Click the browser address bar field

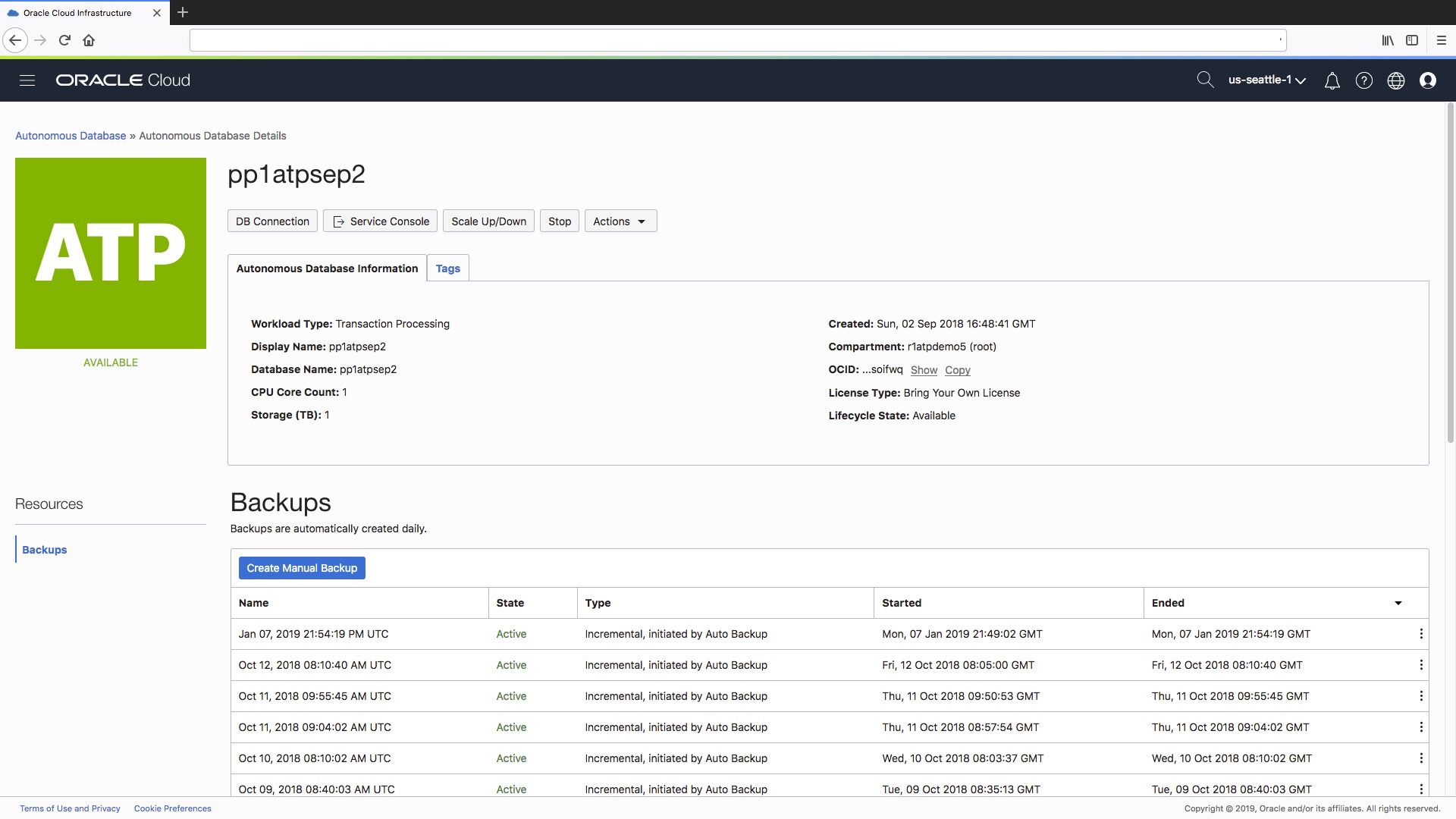(736, 40)
